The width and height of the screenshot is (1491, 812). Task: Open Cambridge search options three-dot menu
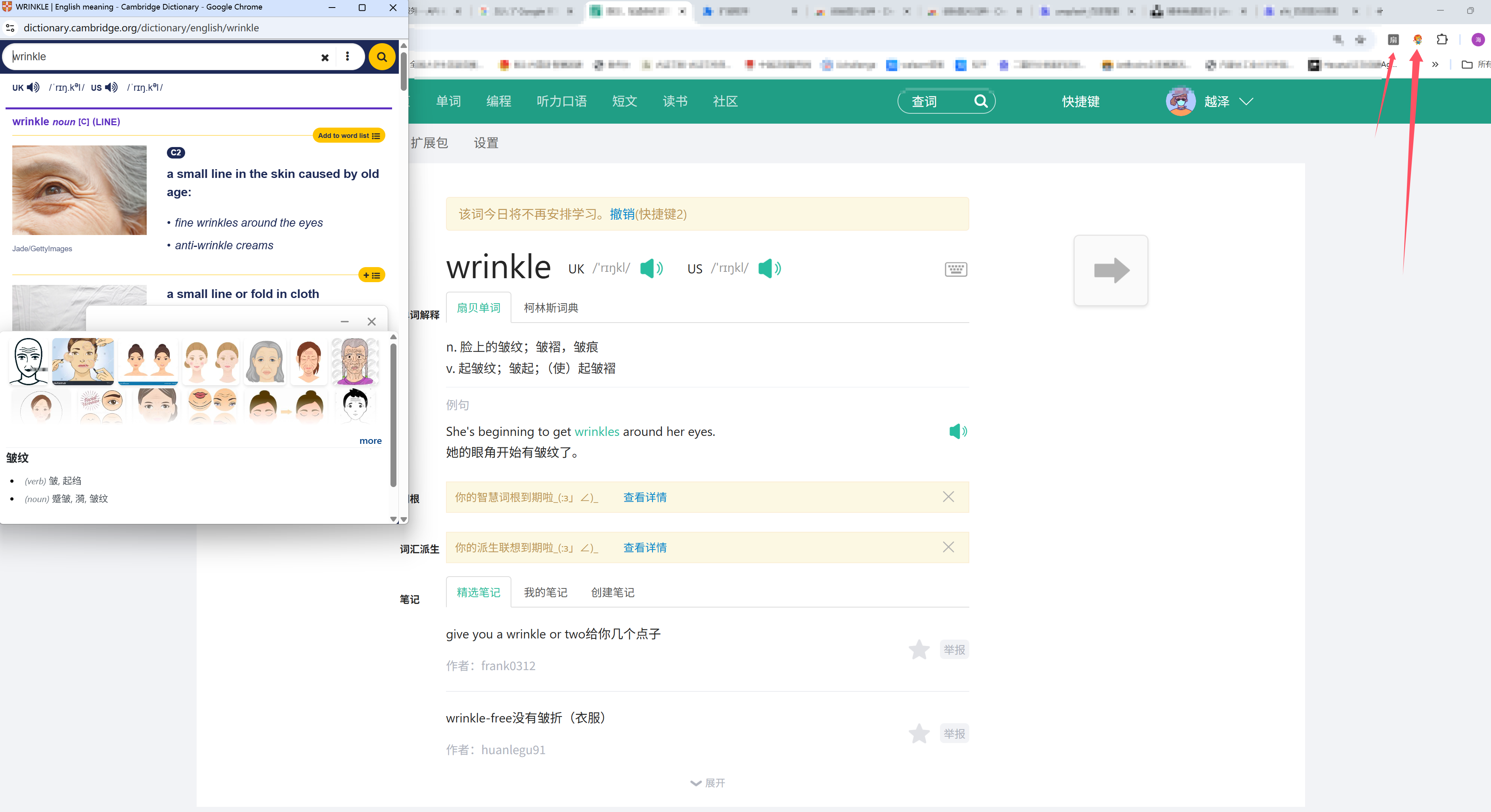(347, 56)
